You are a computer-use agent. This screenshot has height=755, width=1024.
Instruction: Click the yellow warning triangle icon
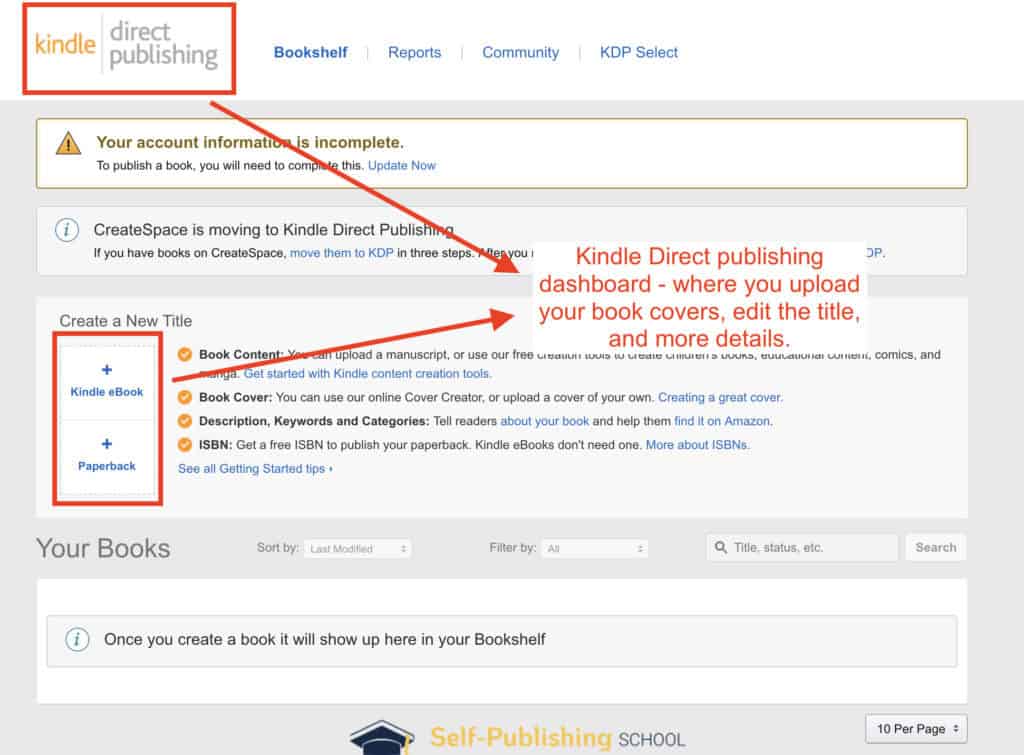click(x=68, y=145)
